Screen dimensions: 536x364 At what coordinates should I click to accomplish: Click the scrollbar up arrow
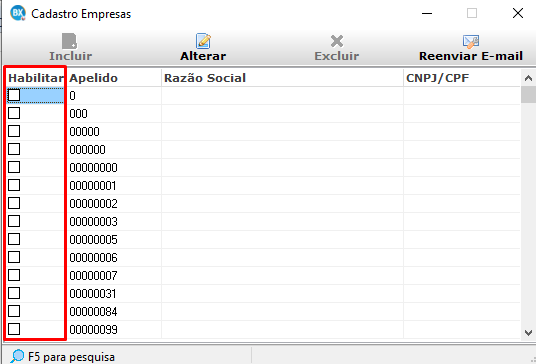528,78
